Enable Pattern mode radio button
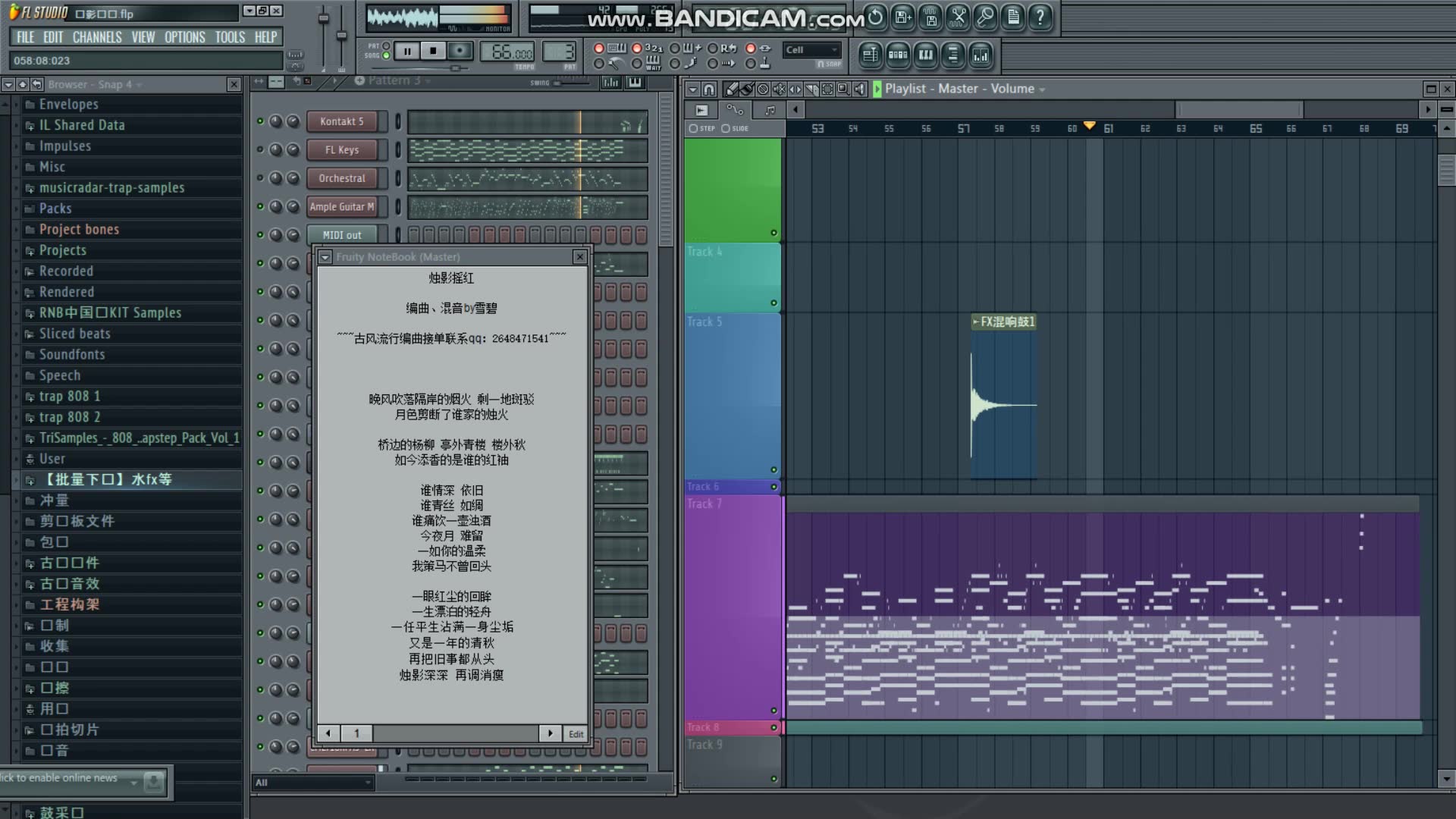 [386, 45]
